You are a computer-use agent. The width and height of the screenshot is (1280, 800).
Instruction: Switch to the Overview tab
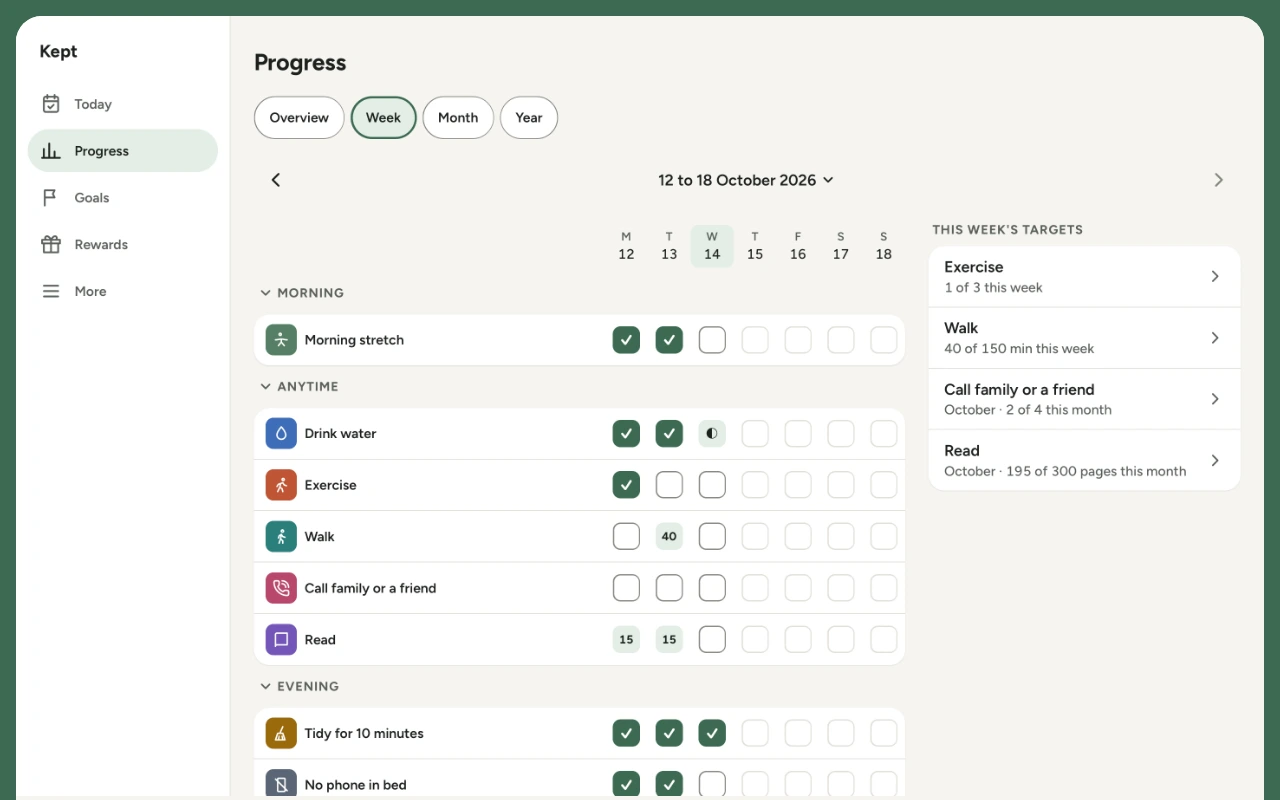(x=299, y=117)
